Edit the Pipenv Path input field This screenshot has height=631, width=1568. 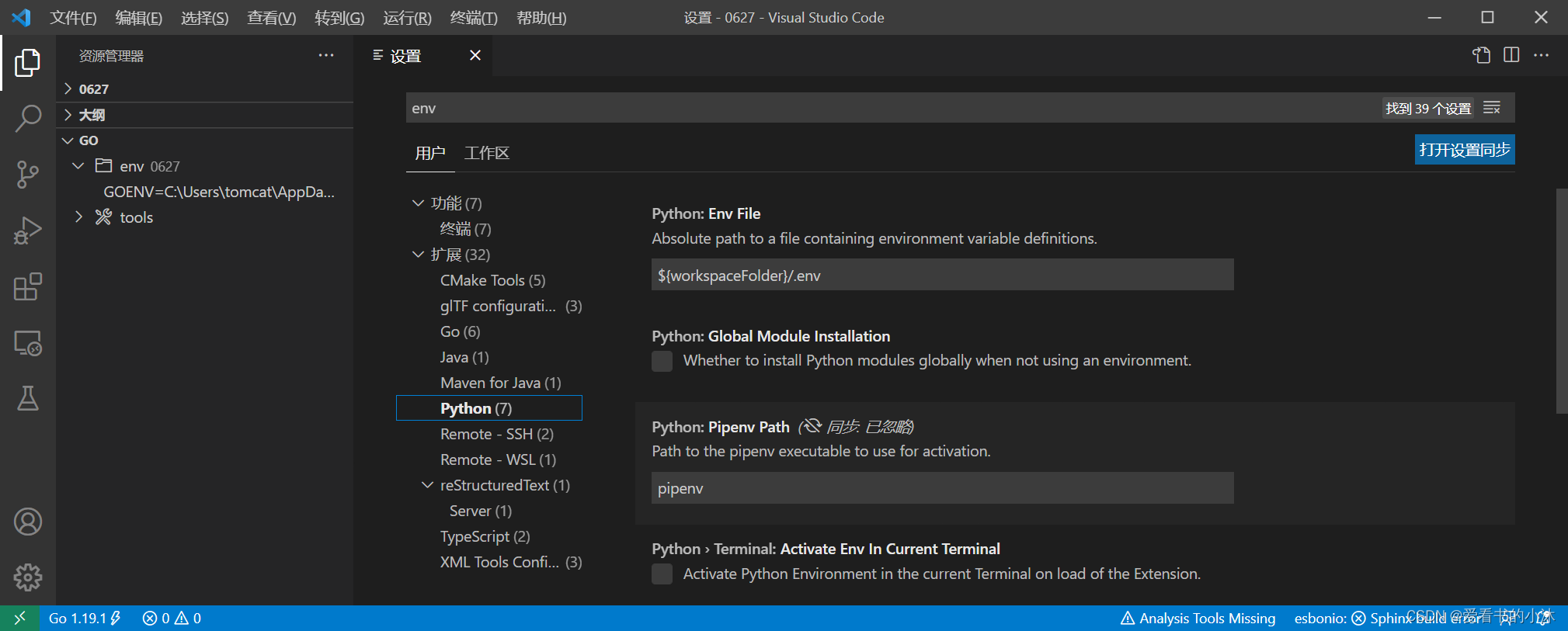tap(942, 488)
